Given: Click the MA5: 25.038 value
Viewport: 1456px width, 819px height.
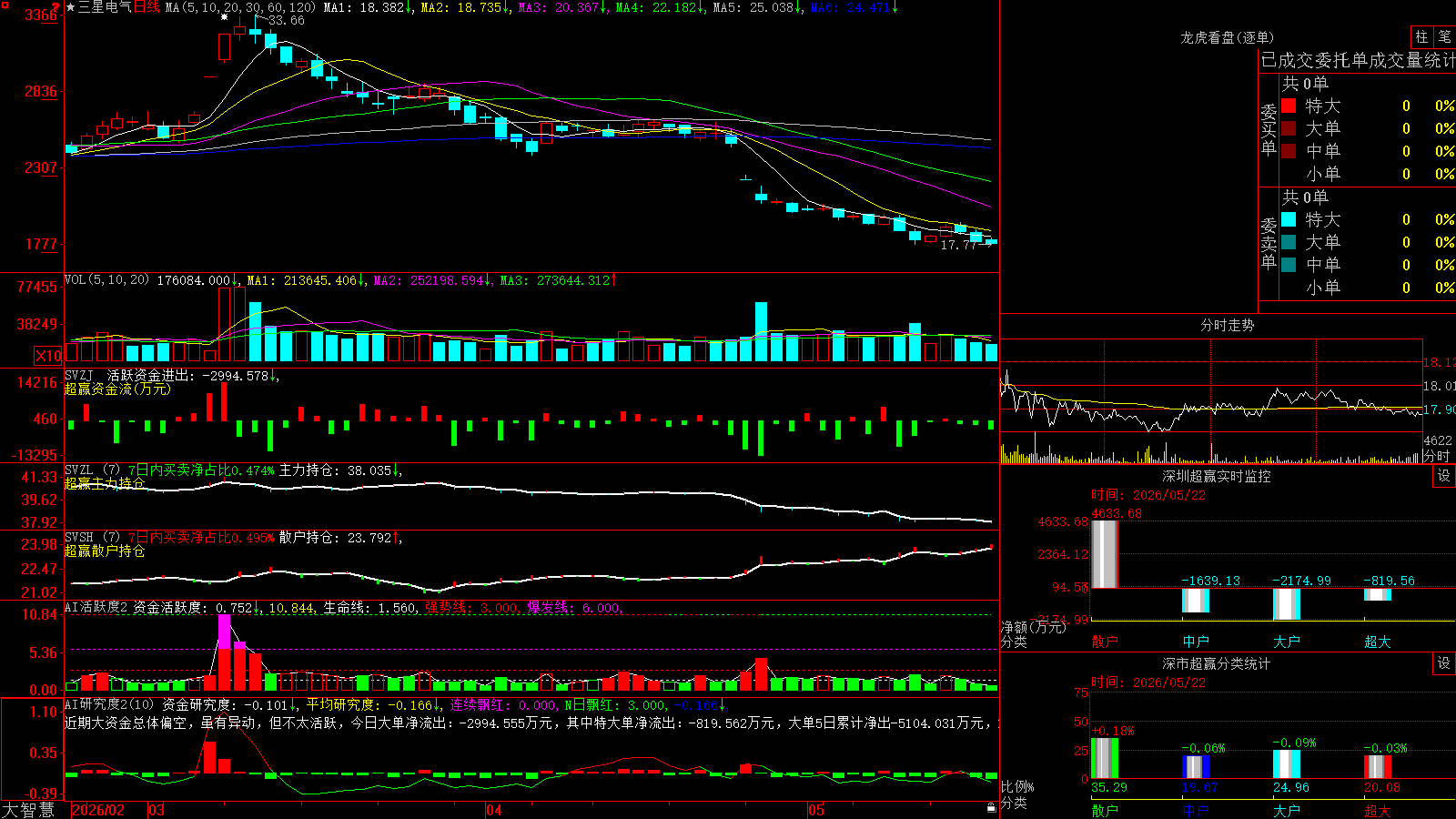Looking at the screenshot, I should pyautogui.click(x=753, y=7).
